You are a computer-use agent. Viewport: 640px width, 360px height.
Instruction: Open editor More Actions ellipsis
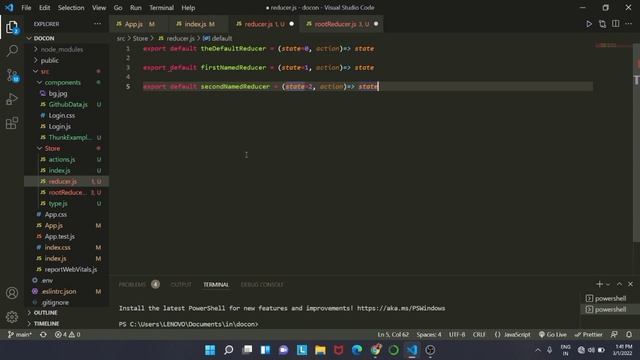tap(629, 24)
